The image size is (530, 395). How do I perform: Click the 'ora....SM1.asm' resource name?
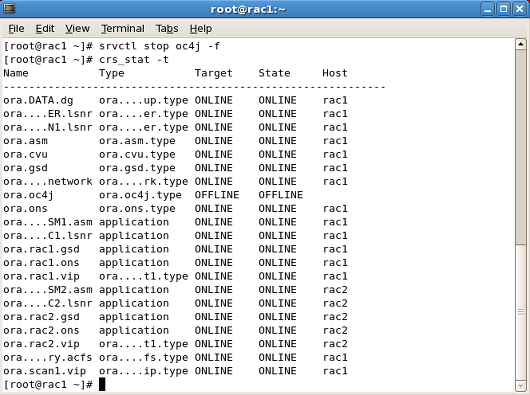coord(48,222)
